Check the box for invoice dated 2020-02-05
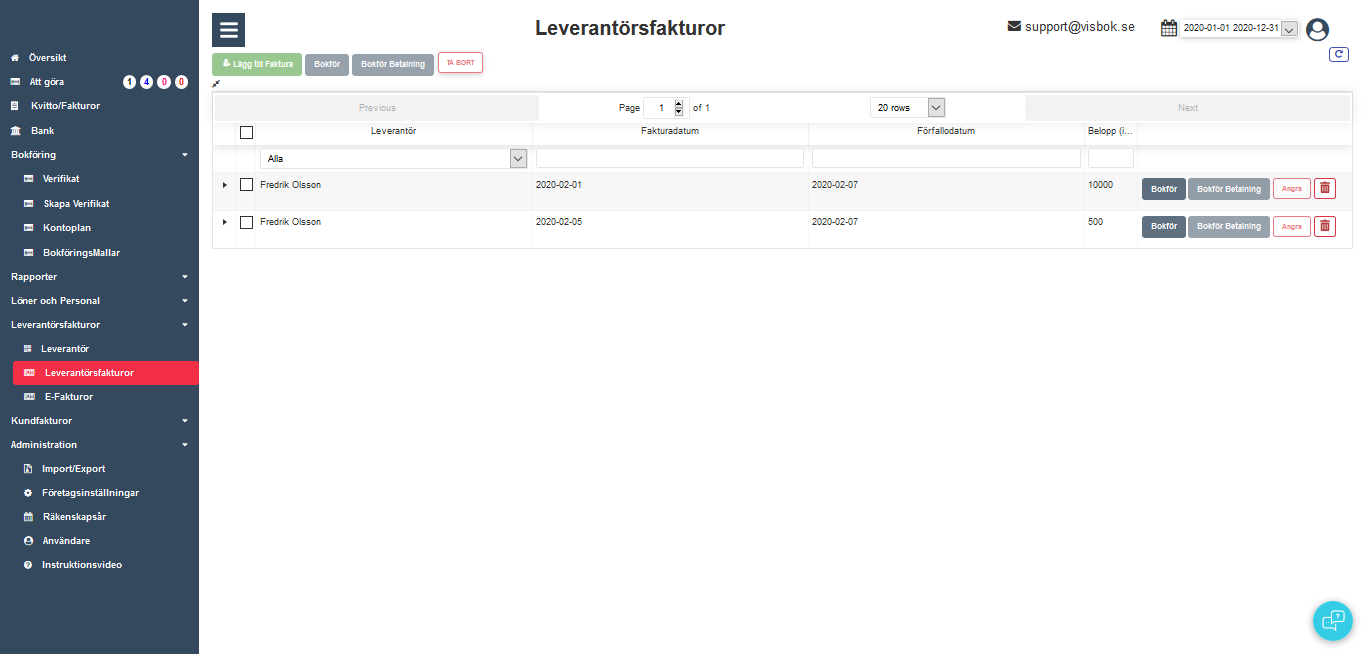Screen dimensions: 1366x654 click(247, 222)
